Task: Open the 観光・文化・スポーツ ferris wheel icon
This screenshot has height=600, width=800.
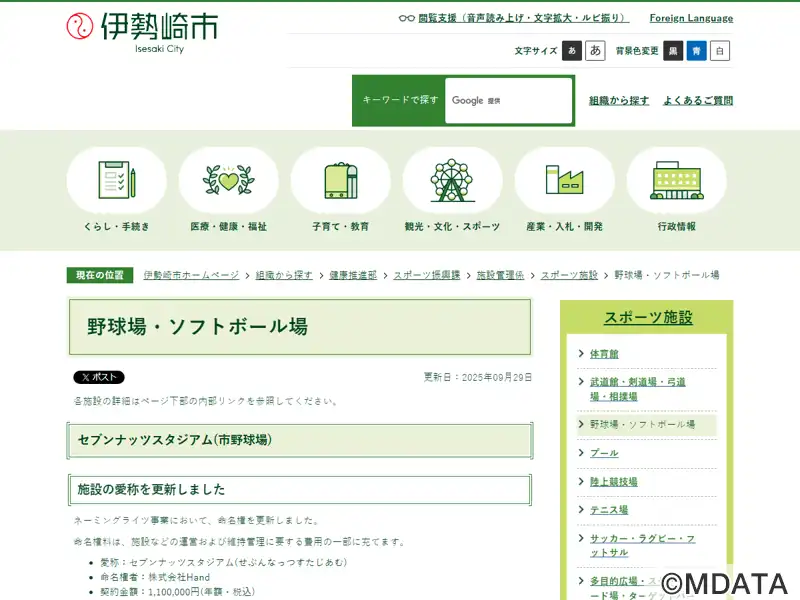Action: click(452, 180)
